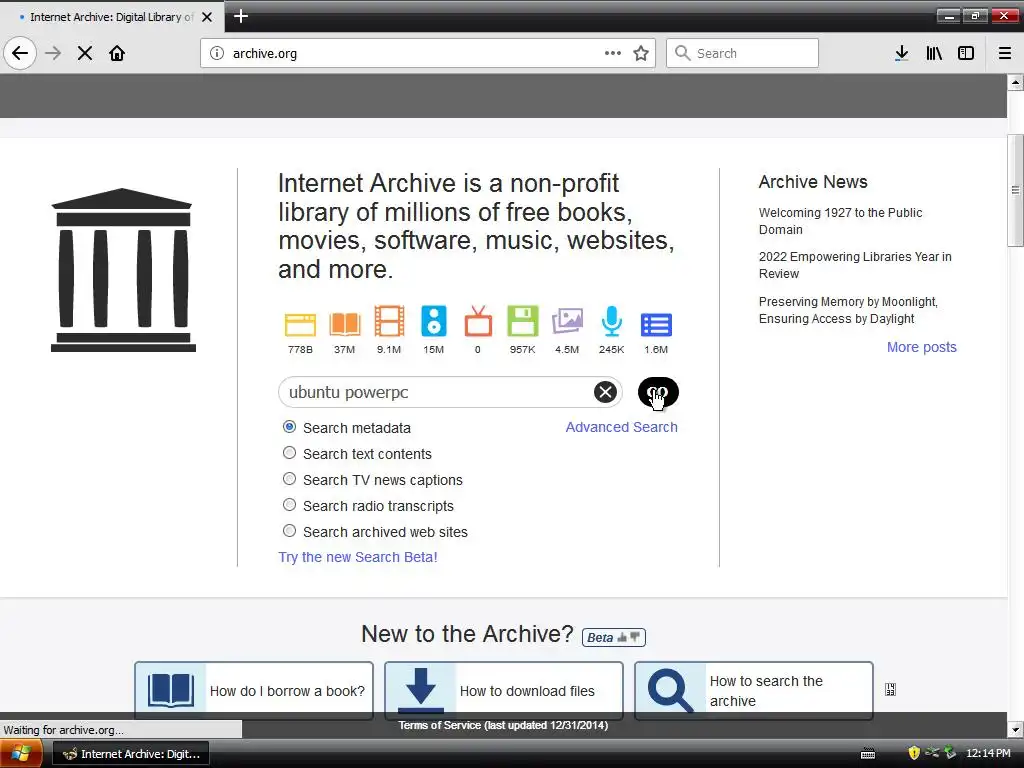Open How to search the archive card
This screenshot has width=1024, height=768.
754,690
